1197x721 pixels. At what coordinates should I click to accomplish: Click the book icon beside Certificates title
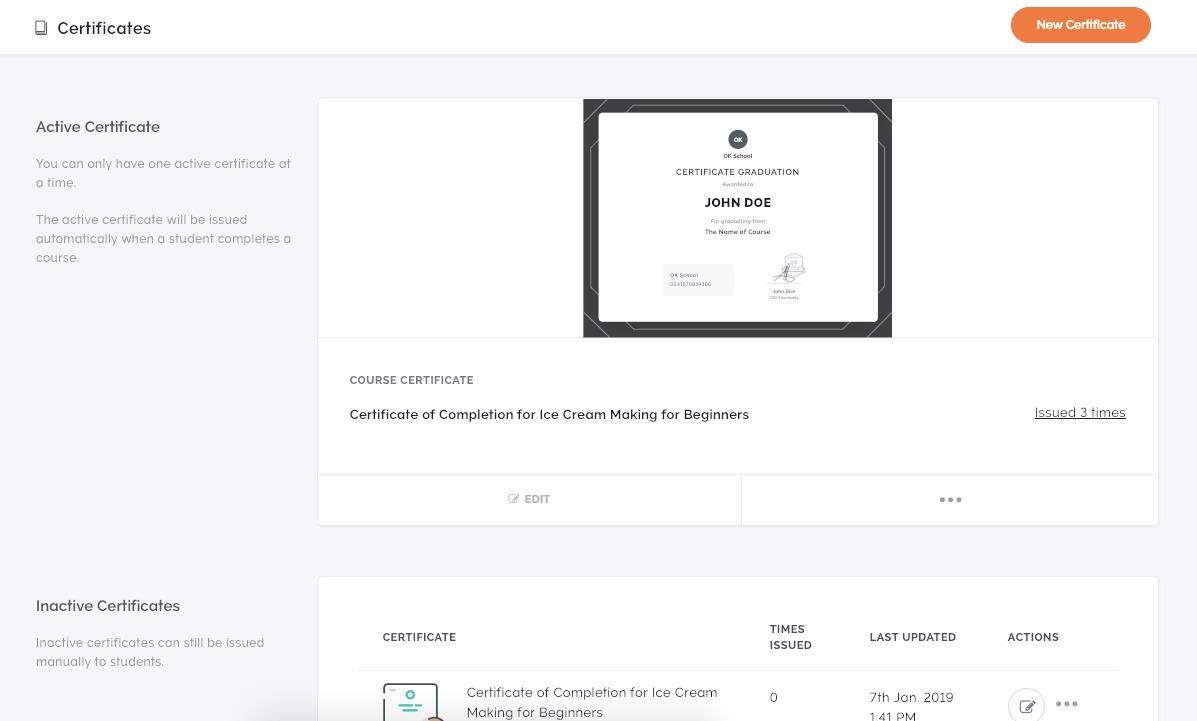(x=41, y=28)
